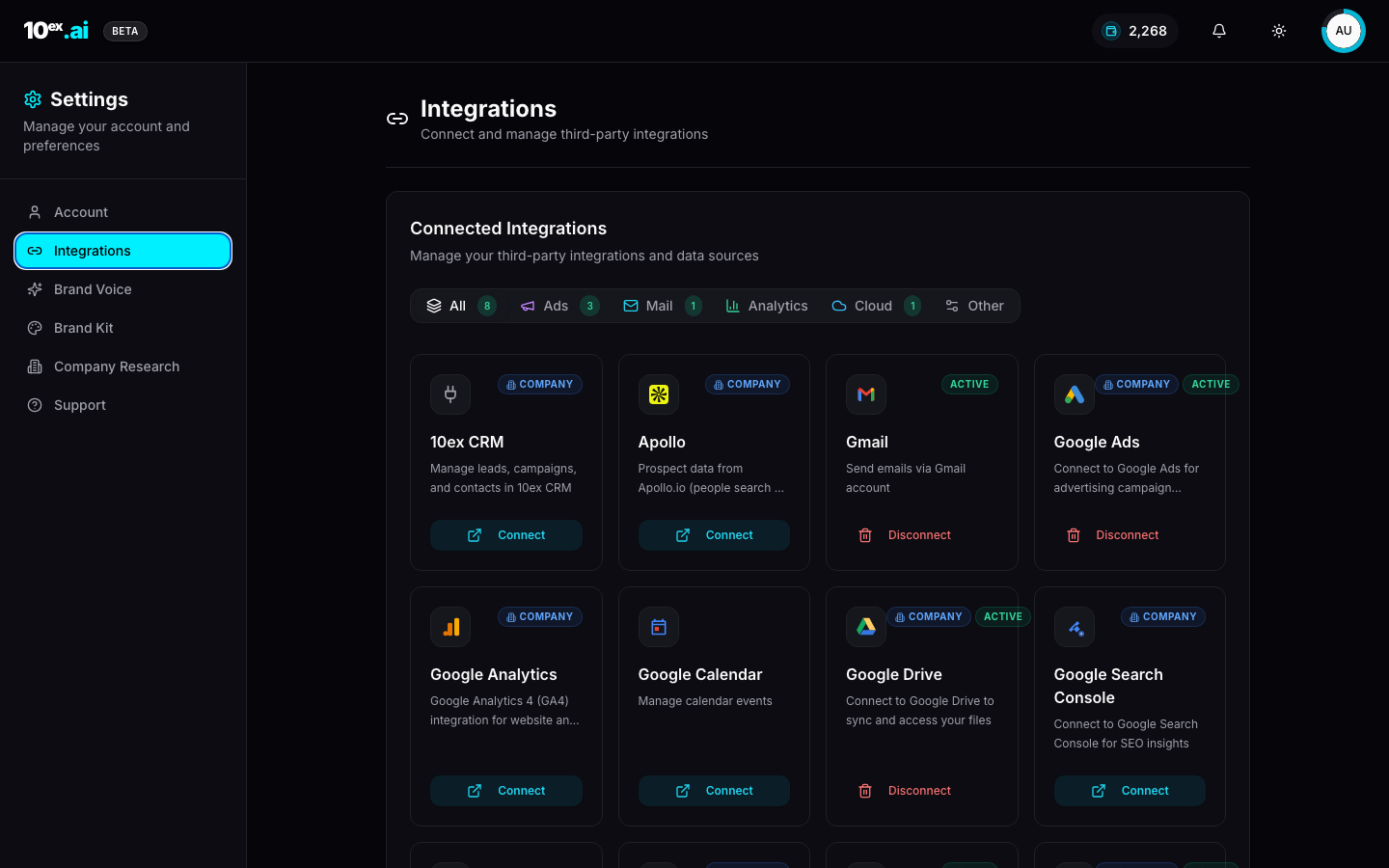Screen dimensions: 1389x868
Task: Open the notifications bell
Action: [x=1219, y=31]
